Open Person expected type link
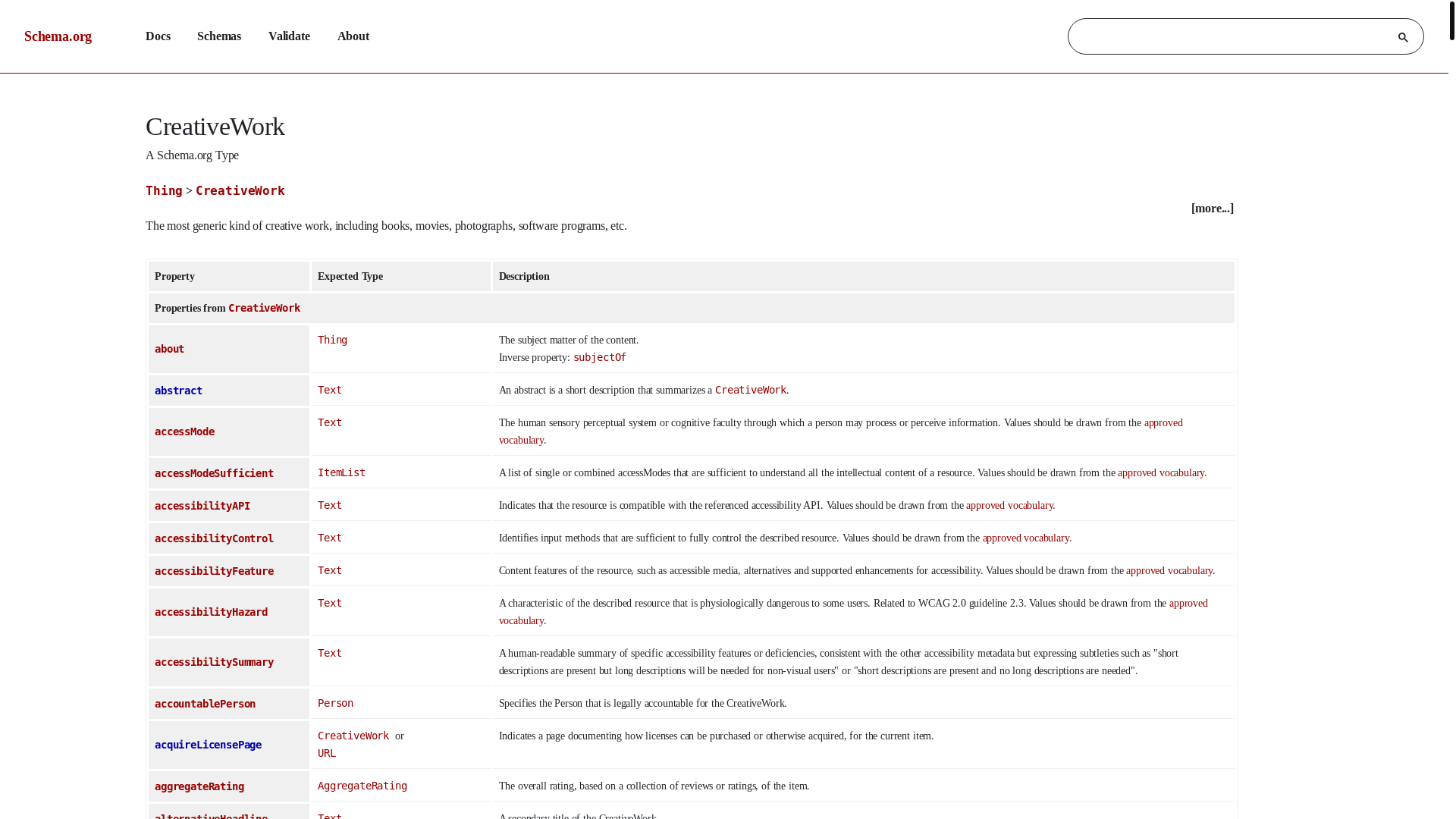Viewport: 1456px width, 819px height. pyautogui.click(x=335, y=703)
